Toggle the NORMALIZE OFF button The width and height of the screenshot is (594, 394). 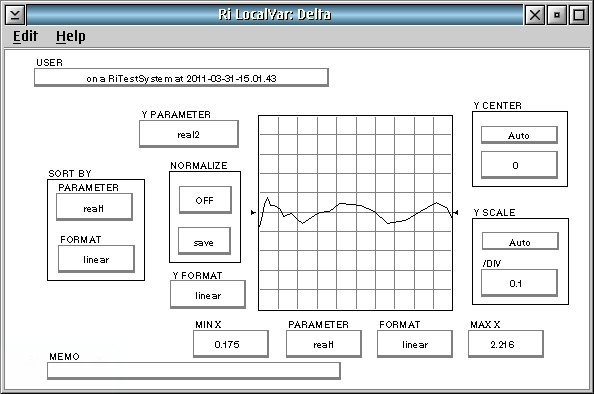205,200
